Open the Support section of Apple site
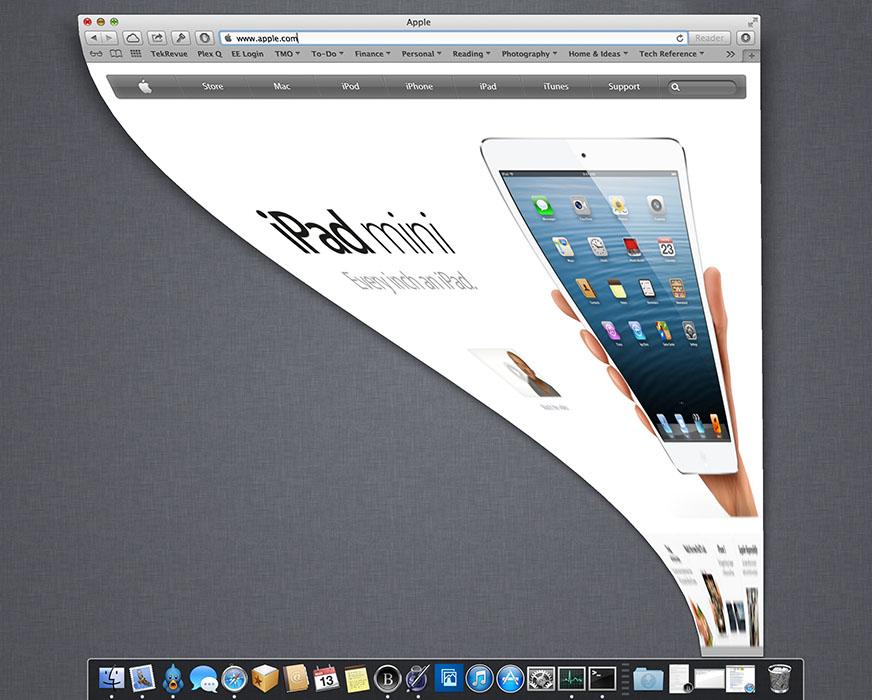Viewport: 872px width, 700px height. (x=624, y=87)
